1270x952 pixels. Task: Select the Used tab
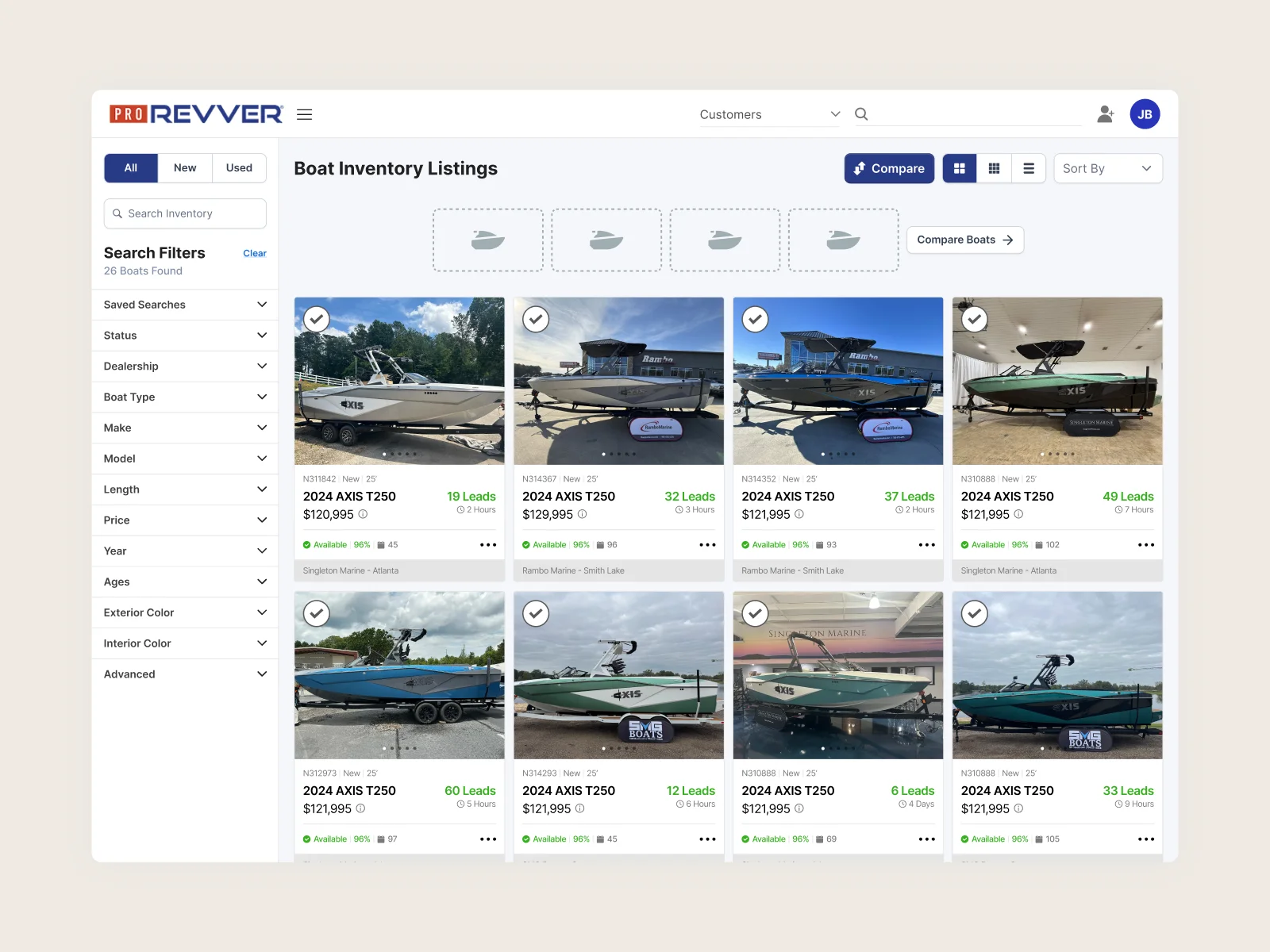pyautogui.click(x=239, y=168)
